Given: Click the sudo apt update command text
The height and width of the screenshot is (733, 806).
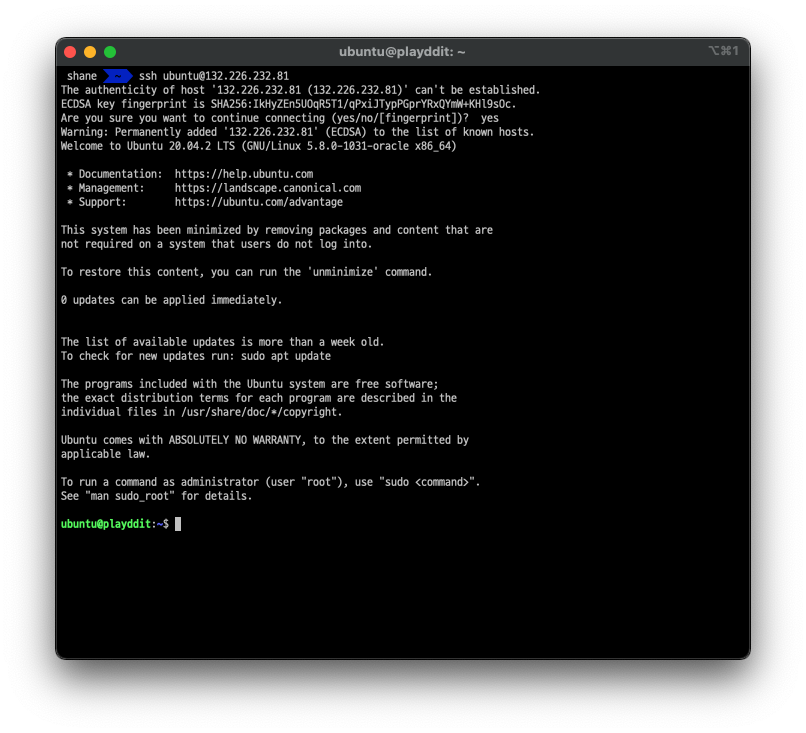Looking at the screenshot, I should click(x=286, y=356).
